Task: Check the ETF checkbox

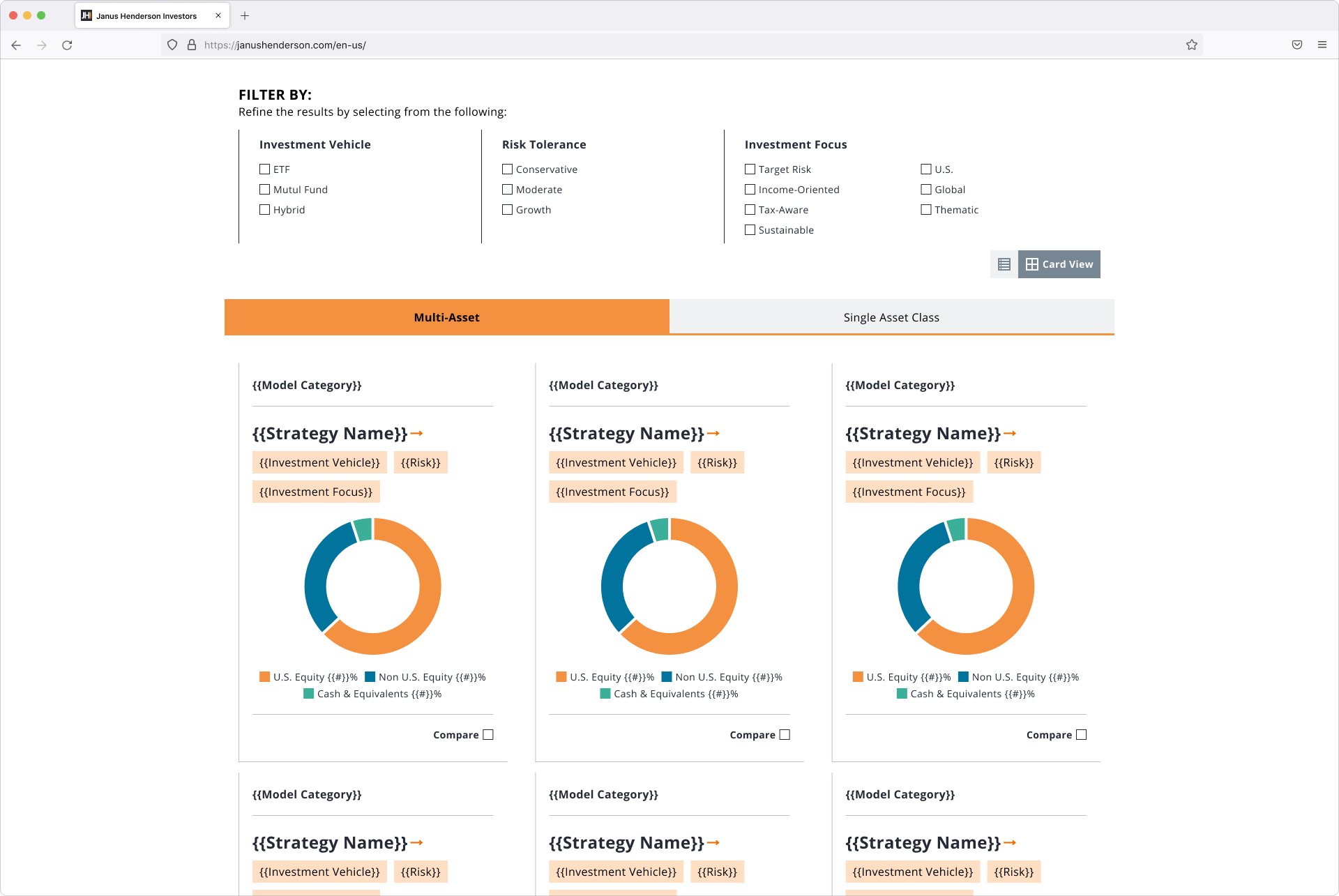Action: 265,169
